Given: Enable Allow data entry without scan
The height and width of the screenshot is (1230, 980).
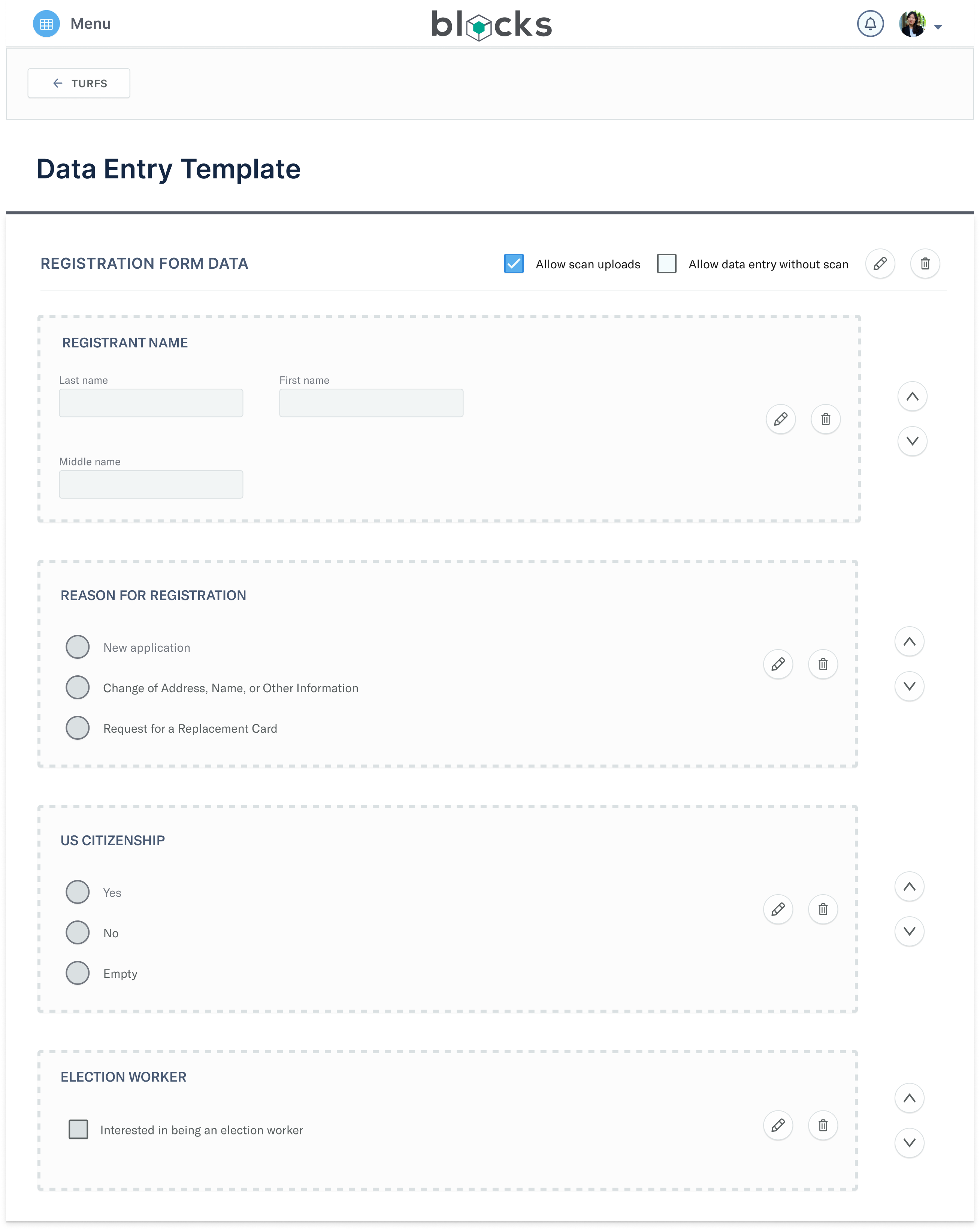Looking at the screenshot, I should click(666, 263).
